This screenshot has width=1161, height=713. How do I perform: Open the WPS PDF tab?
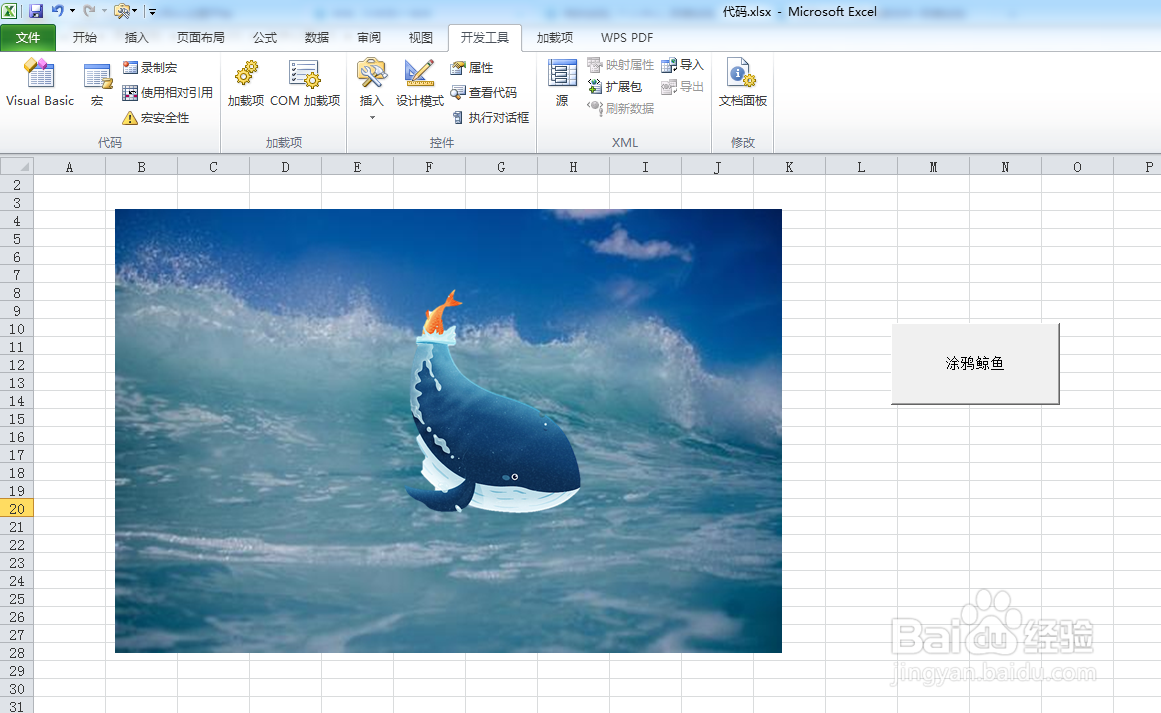tap(626, 38)
